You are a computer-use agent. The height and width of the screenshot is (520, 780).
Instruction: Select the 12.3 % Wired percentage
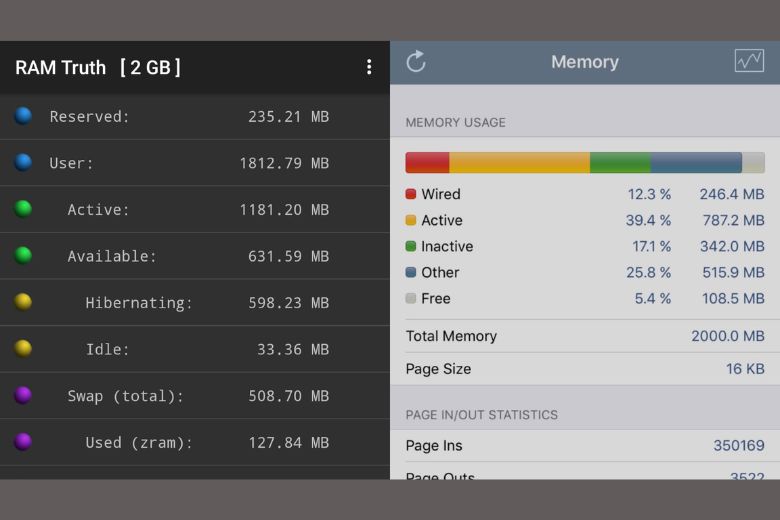click(x=649, y=194)
